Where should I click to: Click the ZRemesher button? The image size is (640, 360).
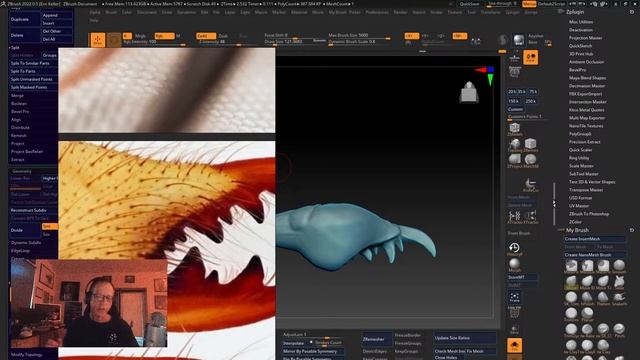pyautogui.click(x=377, y=339)
